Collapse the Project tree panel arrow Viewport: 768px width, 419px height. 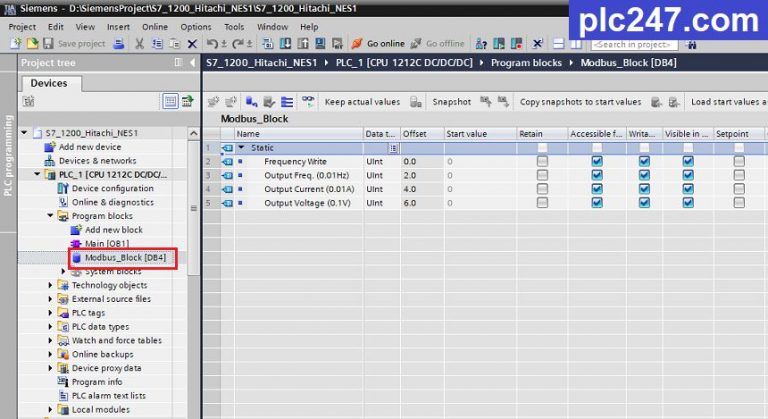point(192,62)
